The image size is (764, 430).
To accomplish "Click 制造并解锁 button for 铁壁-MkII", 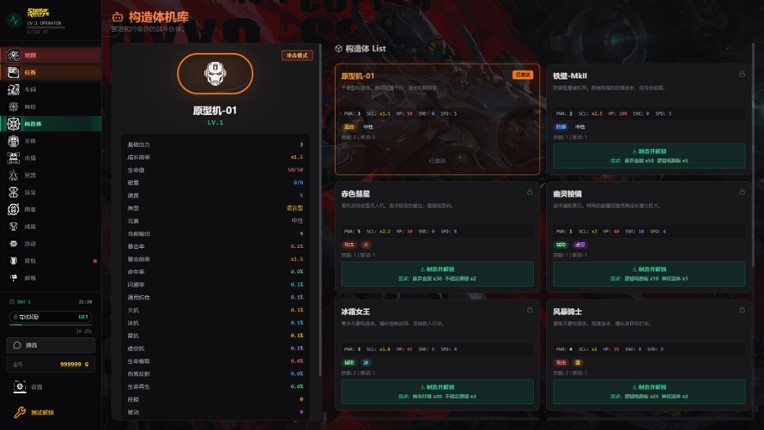I will (649, 156).
